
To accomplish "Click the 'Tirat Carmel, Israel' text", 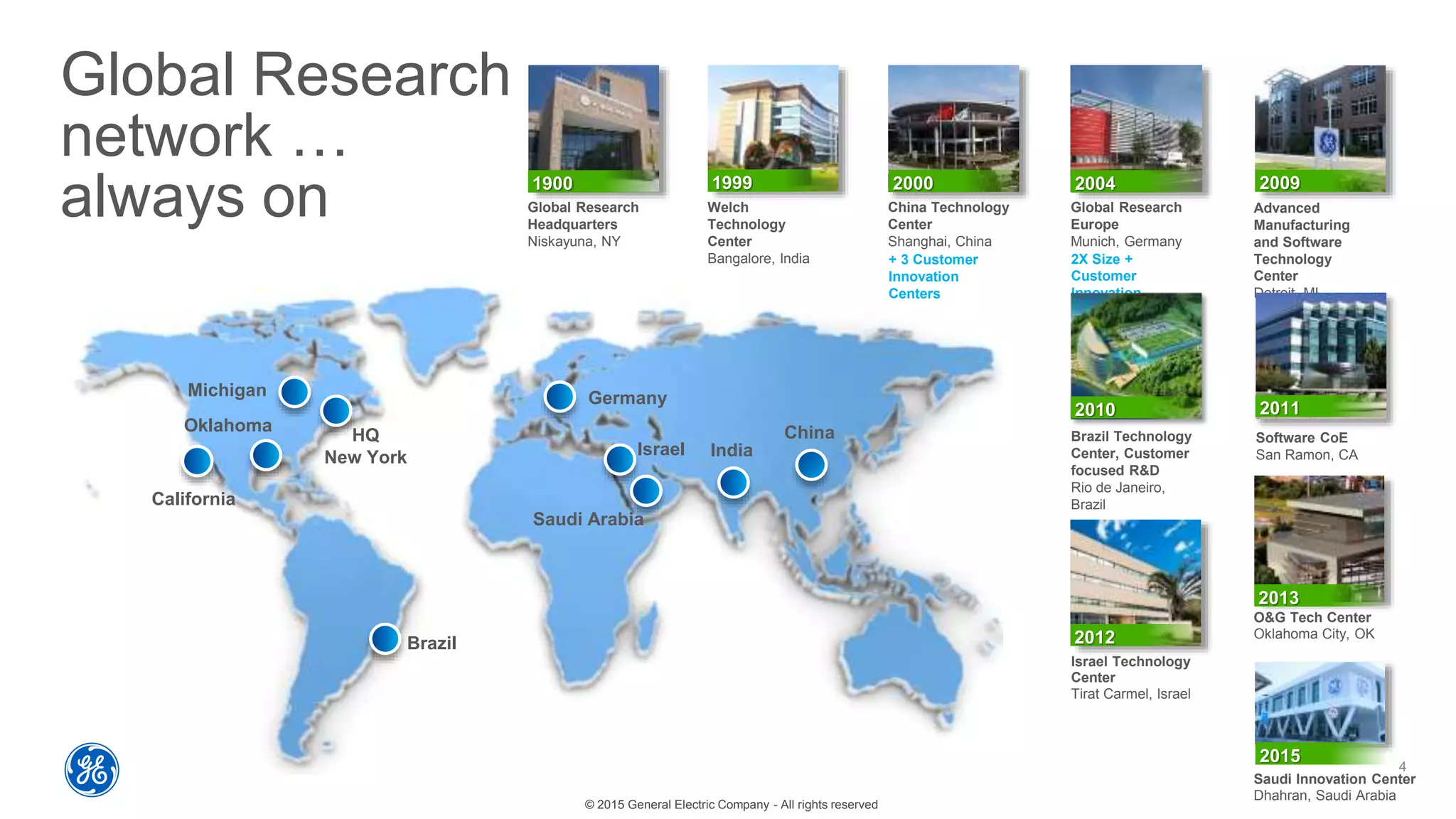I will pos(1130,694).
